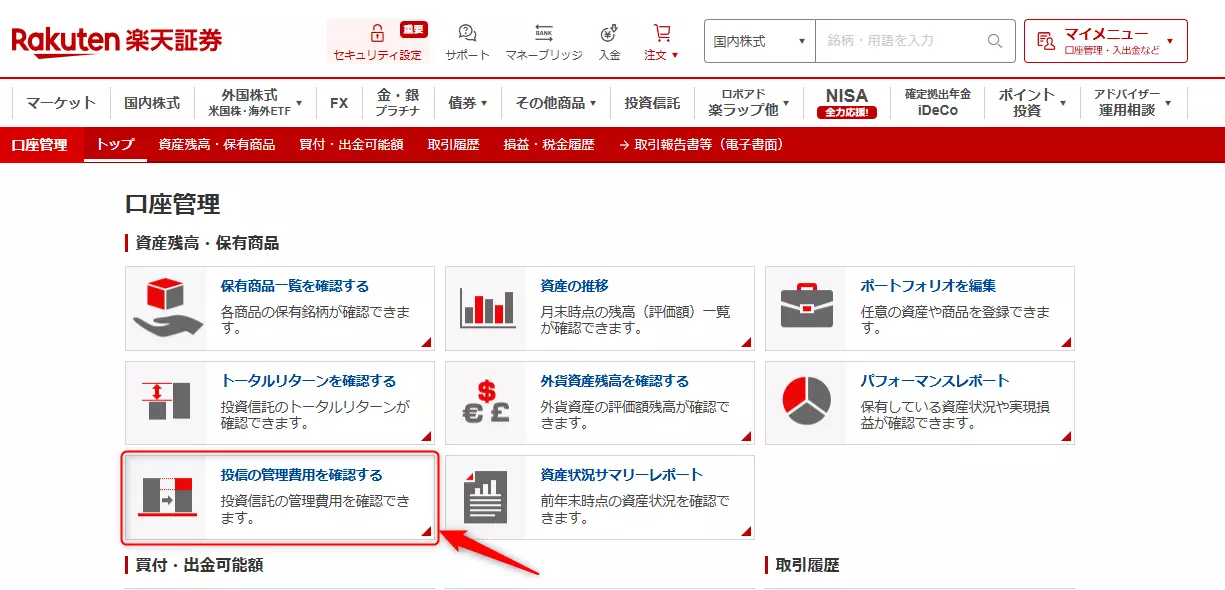Open the 資産の推移 link
The height and width of the screenshot is (590, 1225).
[575, 286]
